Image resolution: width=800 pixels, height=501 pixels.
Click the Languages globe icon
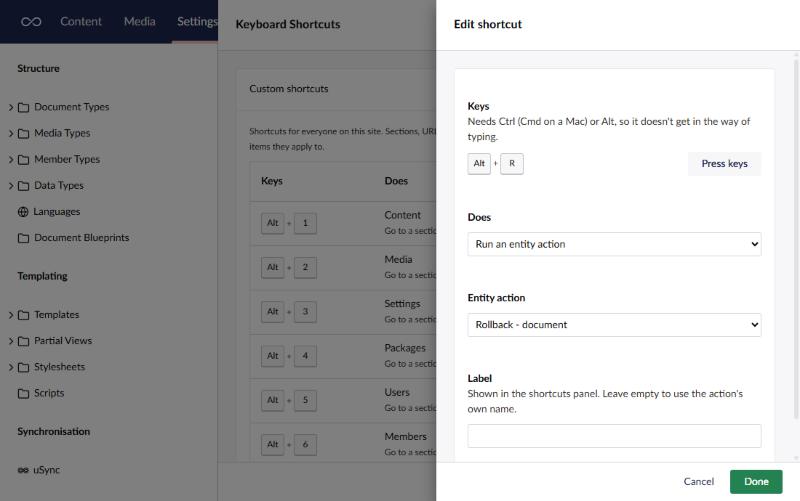23,212
